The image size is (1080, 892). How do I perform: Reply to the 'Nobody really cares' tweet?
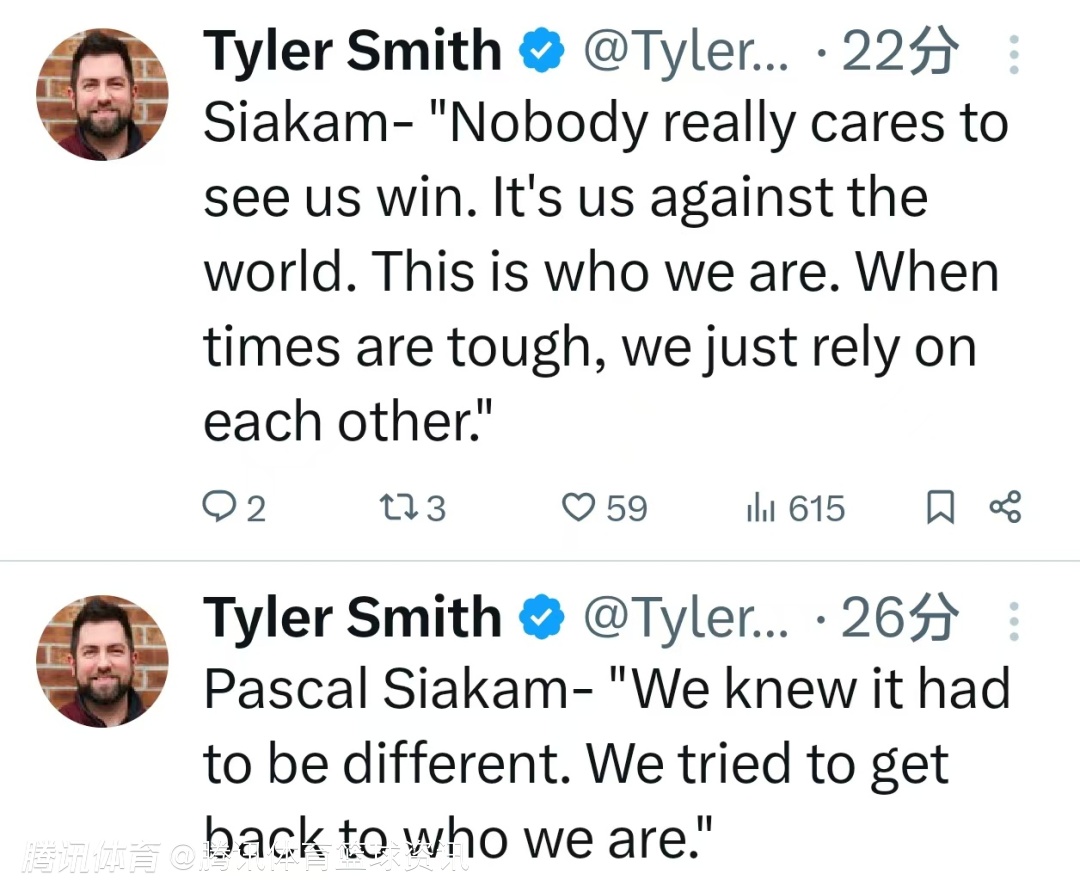pyautogui.click(x=219, y=508)
